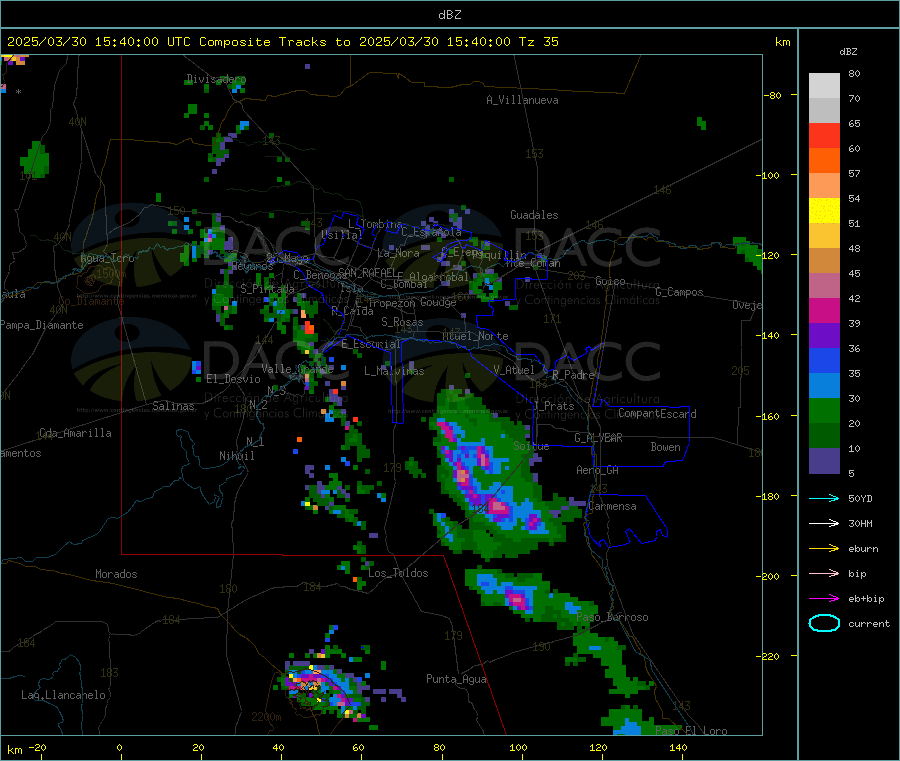Click the cyan 'current' ellipse icon

(x=824, y=623)
